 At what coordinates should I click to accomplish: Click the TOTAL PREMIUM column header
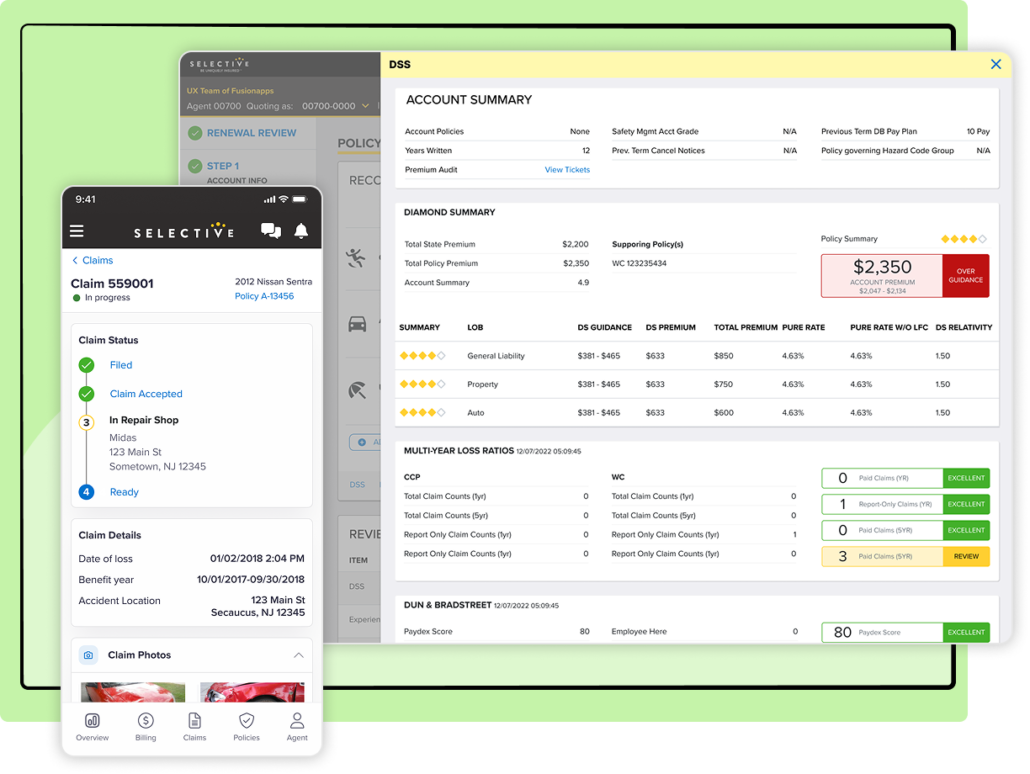[746, 327]
